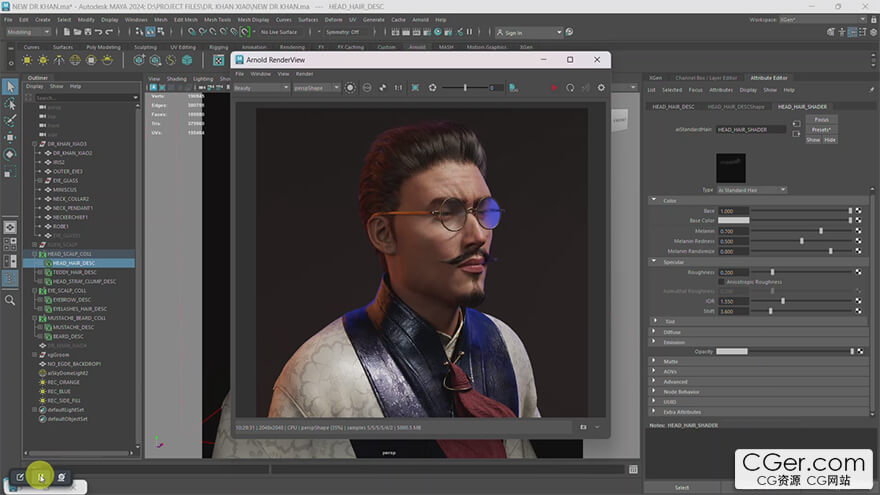Click checker map button next to Melanin
Viewport: 880px width, 495px height.
pyautogui.click(x=859, y=231)
